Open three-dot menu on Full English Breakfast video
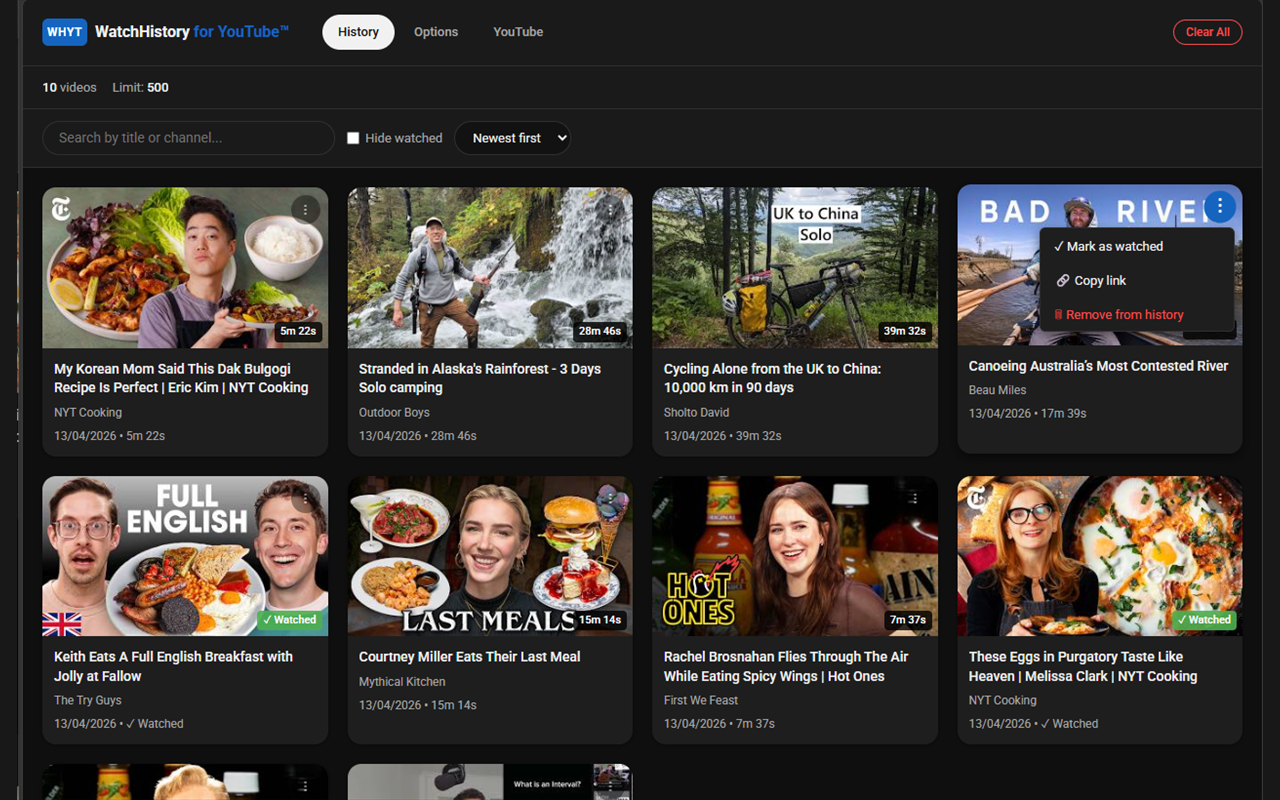The image size is (1280, 800). (305, 497)
